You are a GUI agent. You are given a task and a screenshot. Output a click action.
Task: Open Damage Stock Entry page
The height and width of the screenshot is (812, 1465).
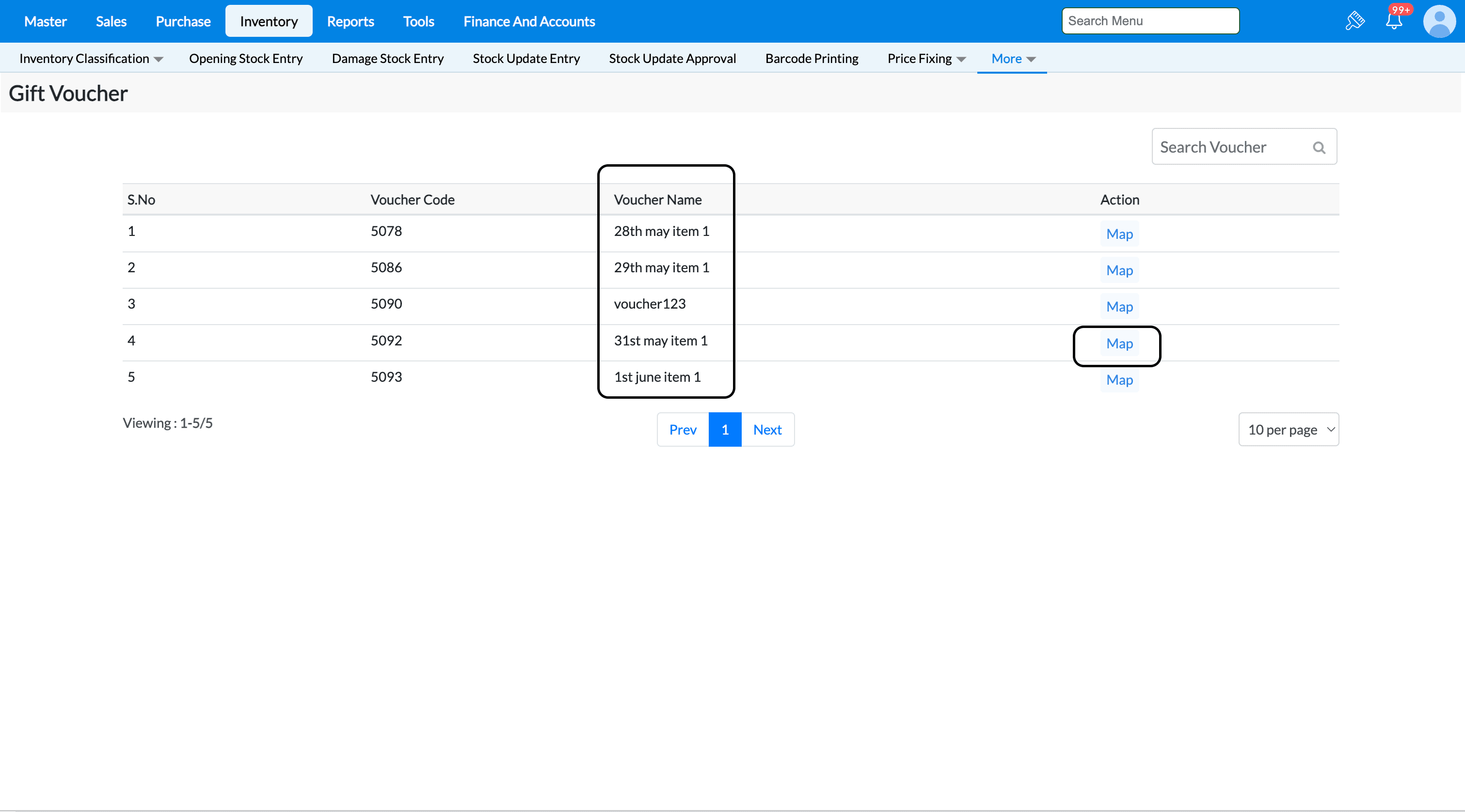387,59
